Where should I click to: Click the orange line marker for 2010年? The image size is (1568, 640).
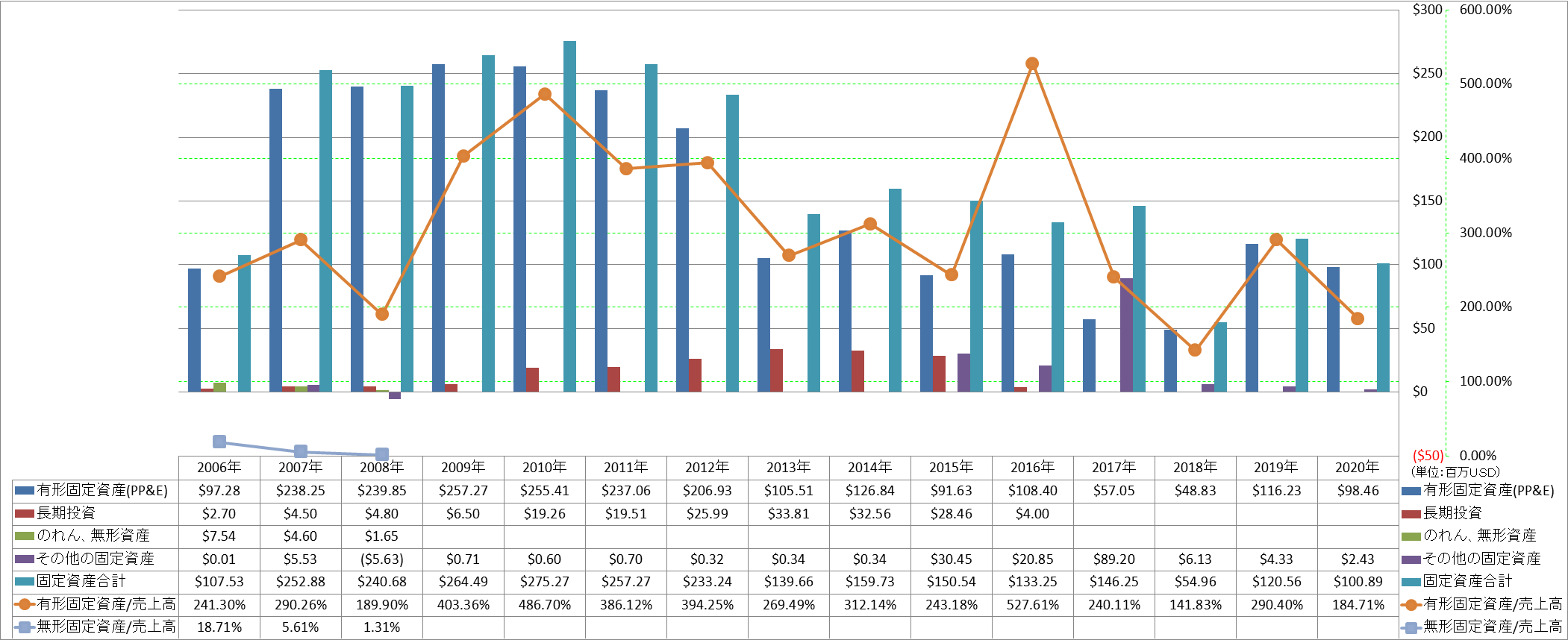(545, 95)
